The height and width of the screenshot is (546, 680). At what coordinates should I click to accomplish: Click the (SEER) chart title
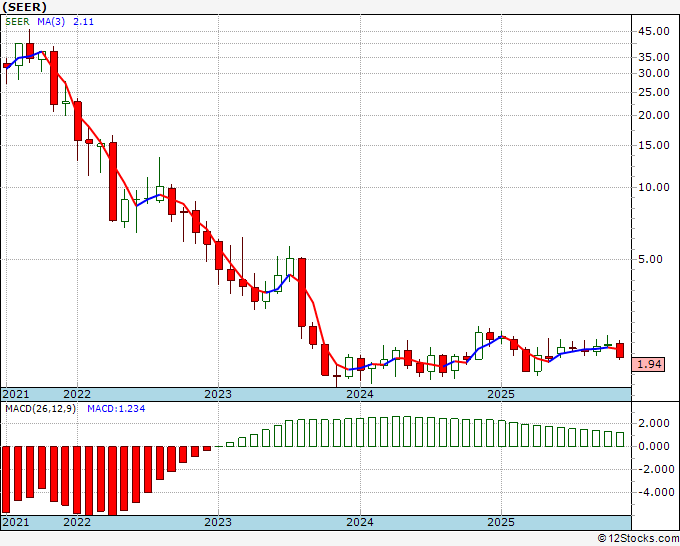pyautogui.click(x=25, y=7)
